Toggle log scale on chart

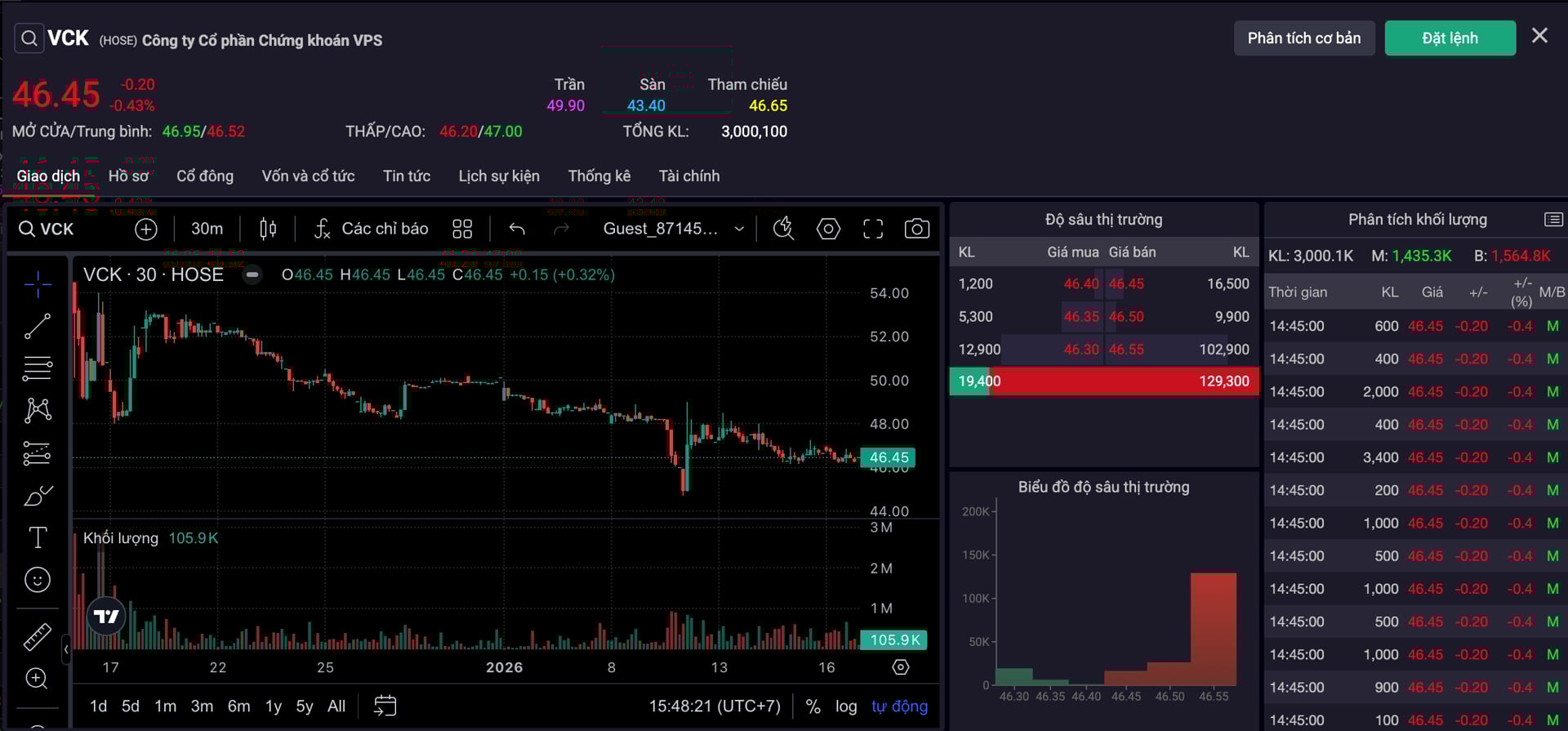846,706
